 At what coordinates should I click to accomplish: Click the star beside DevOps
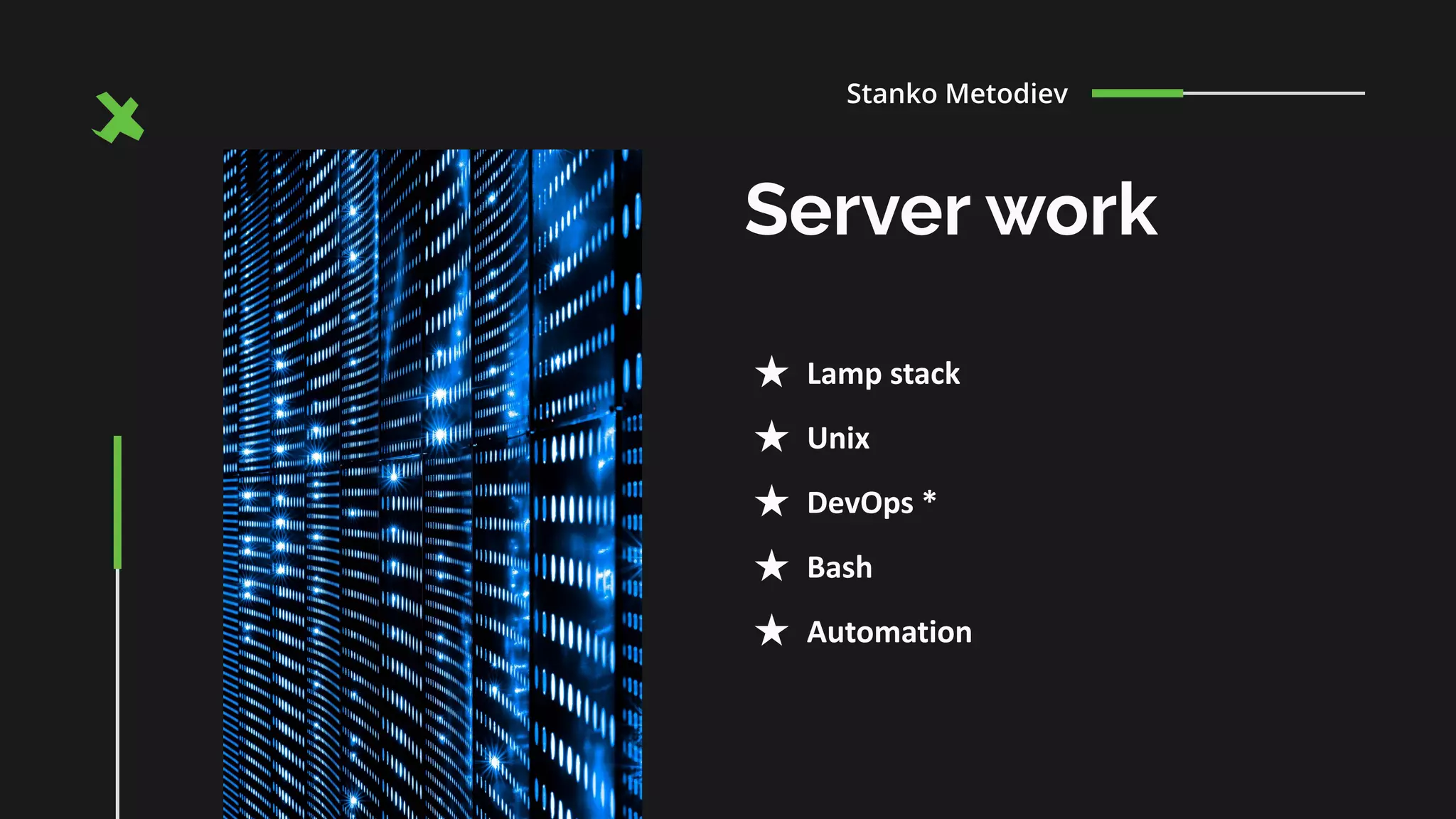[771, 501]
